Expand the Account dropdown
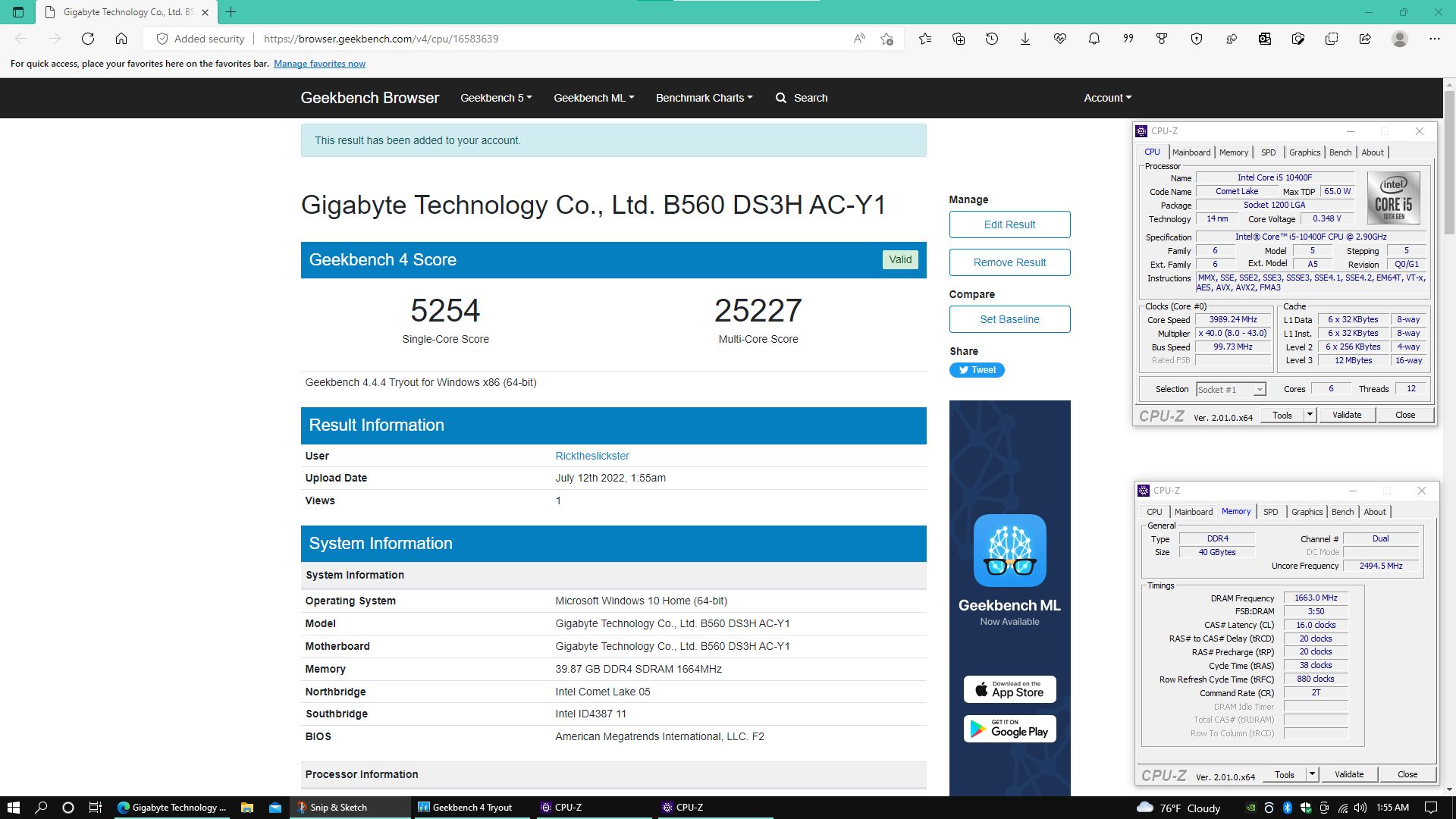1456x819 pixels. pos(1107,98)
